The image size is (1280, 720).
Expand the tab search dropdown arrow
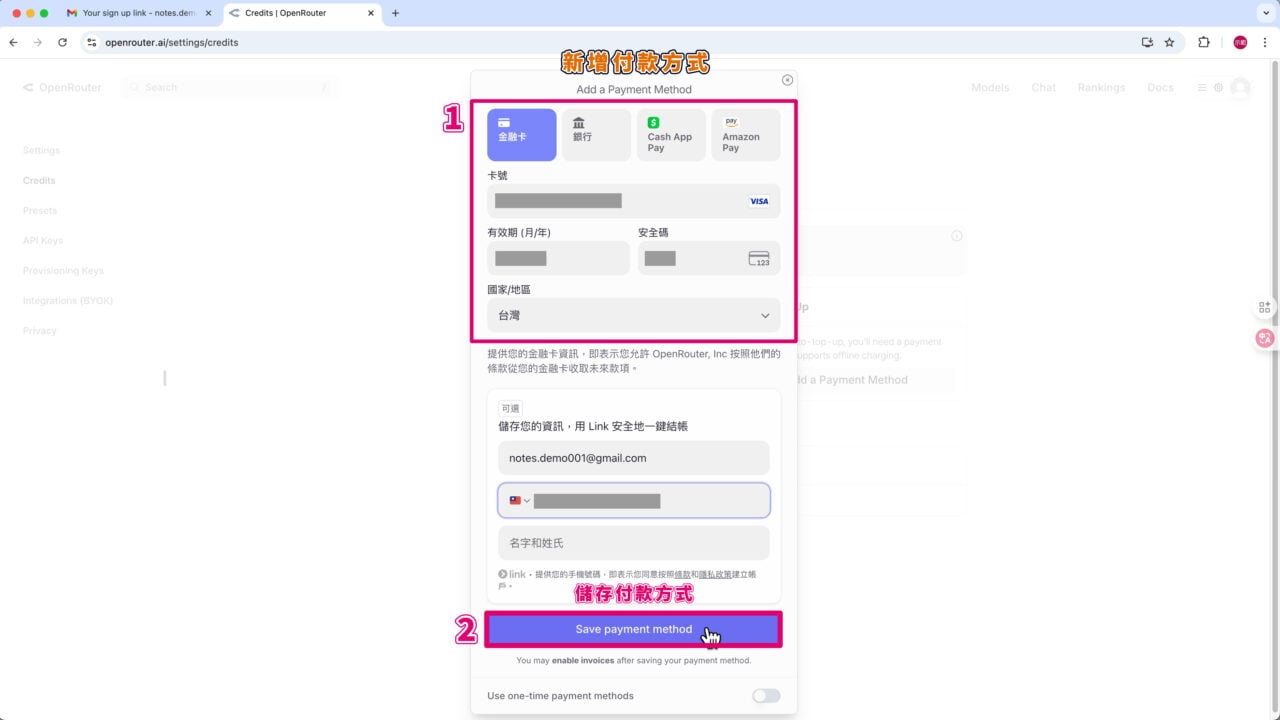(1265, 13)
